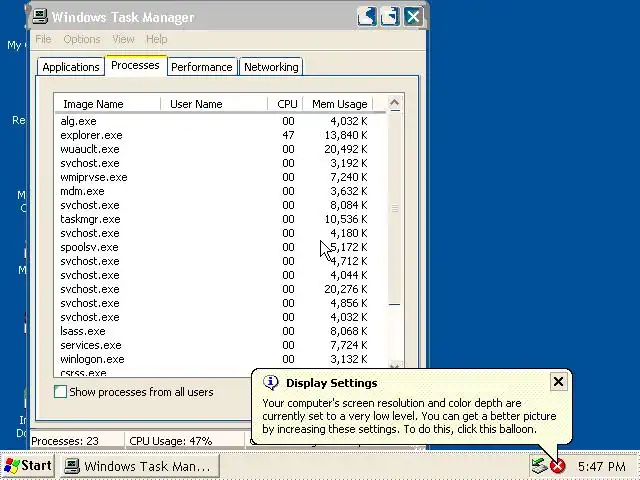Select svchost.exe using 4,712 K
The width and height of the screenshot is (640, 480).
point(220,261)
